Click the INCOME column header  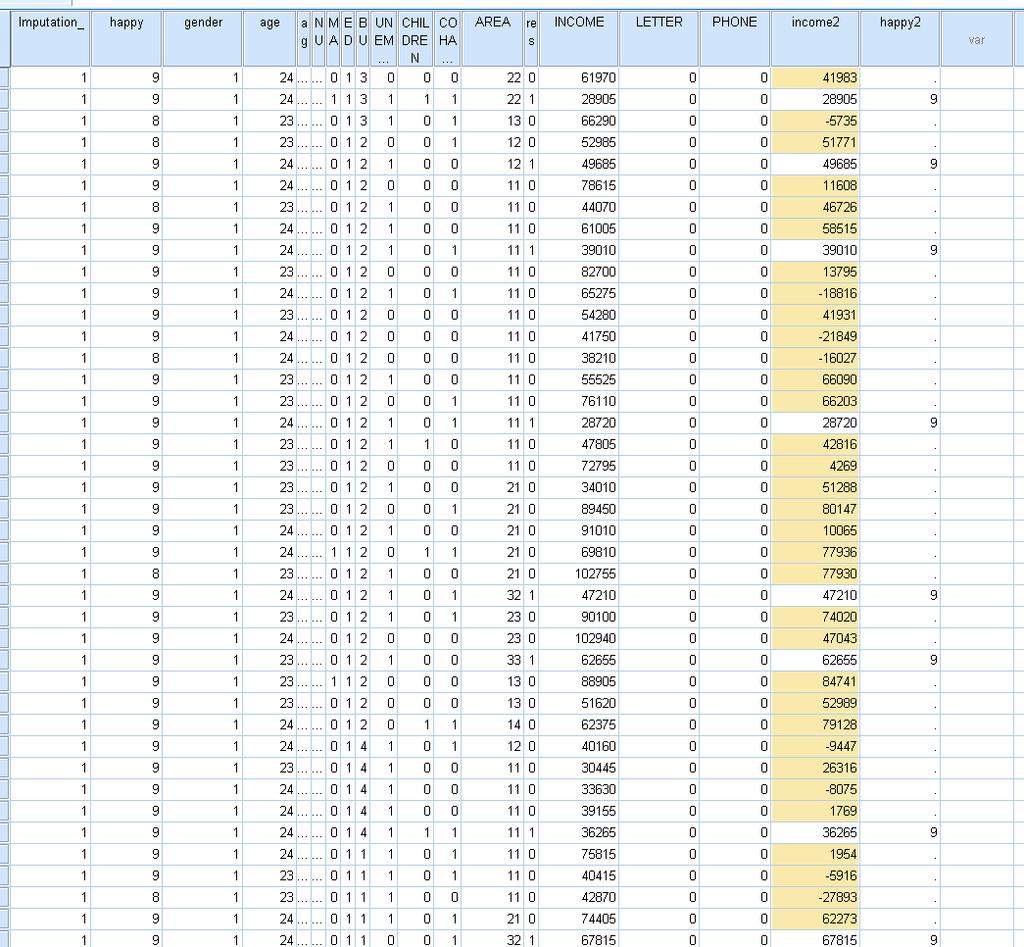(579, 39)
